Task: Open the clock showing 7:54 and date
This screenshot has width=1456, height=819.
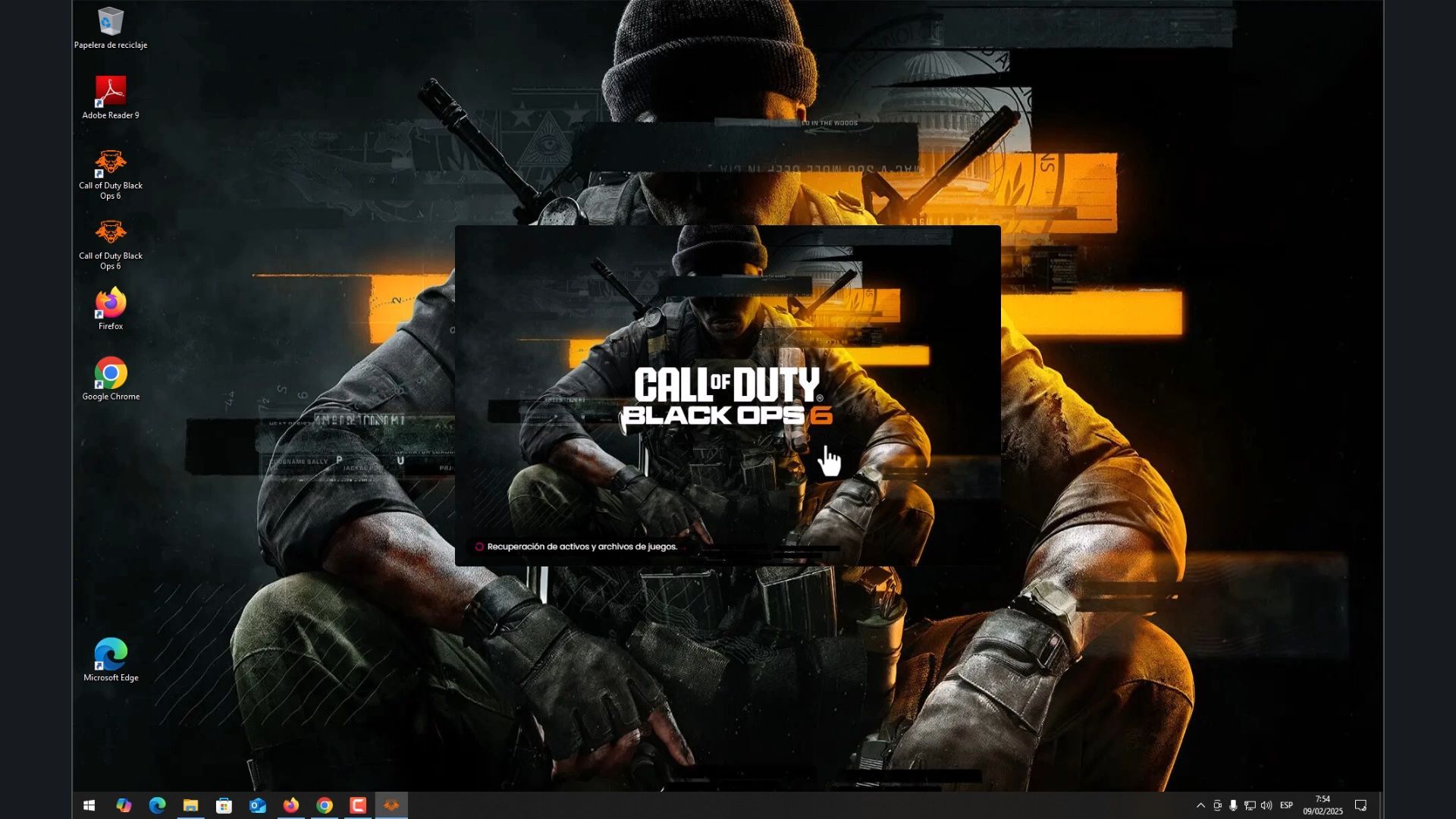Action: pyautogui.click(x=1323, y=805)
